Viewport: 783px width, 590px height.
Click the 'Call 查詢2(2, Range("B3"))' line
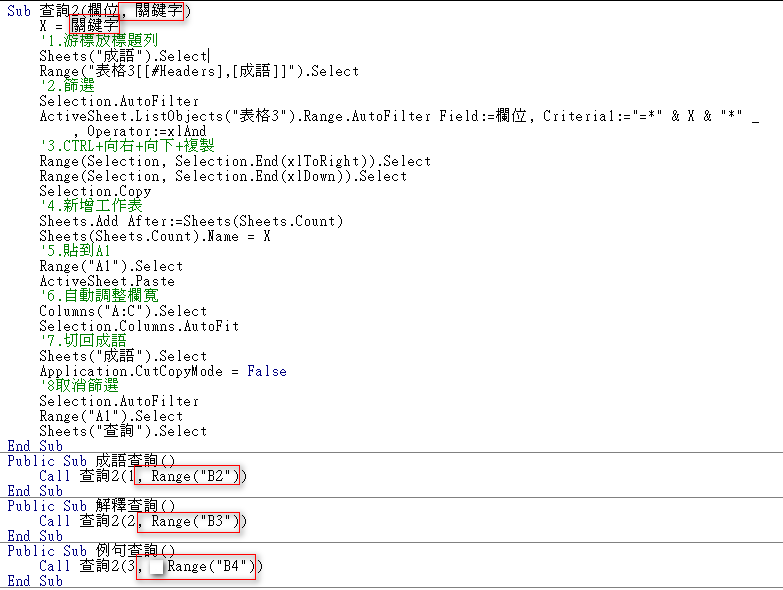click(143, 521)
